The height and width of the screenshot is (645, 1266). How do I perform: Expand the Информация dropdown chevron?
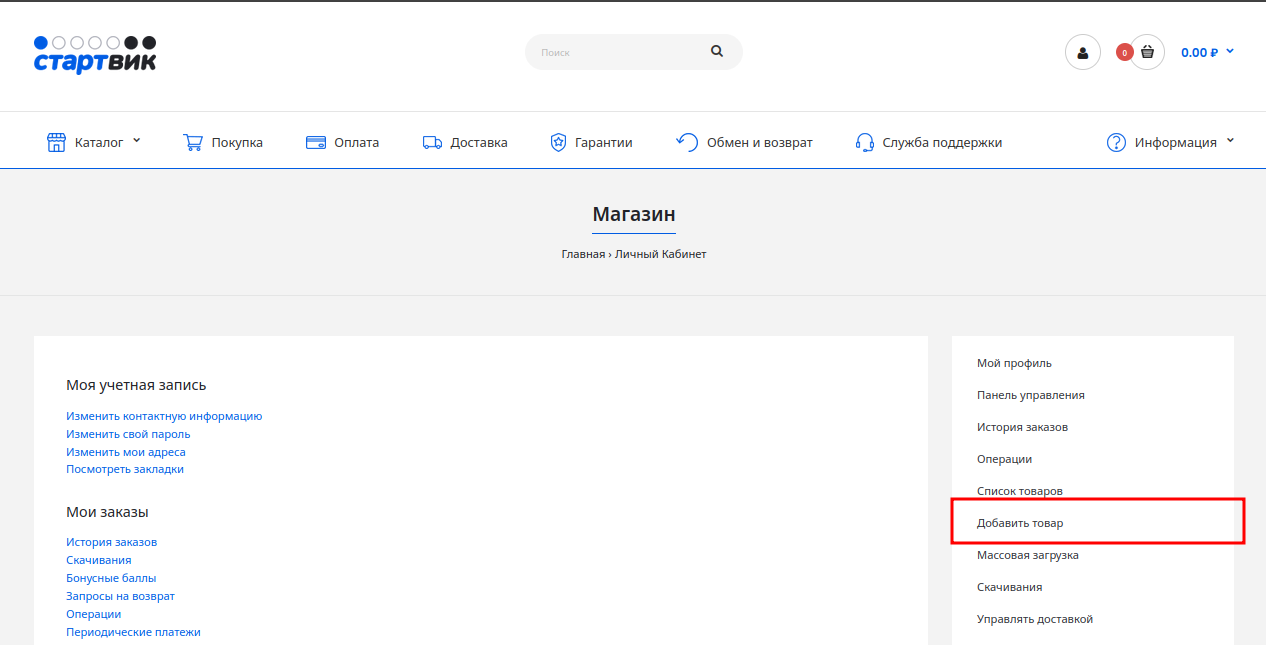pyautogui.click(x=1230, y=141)
